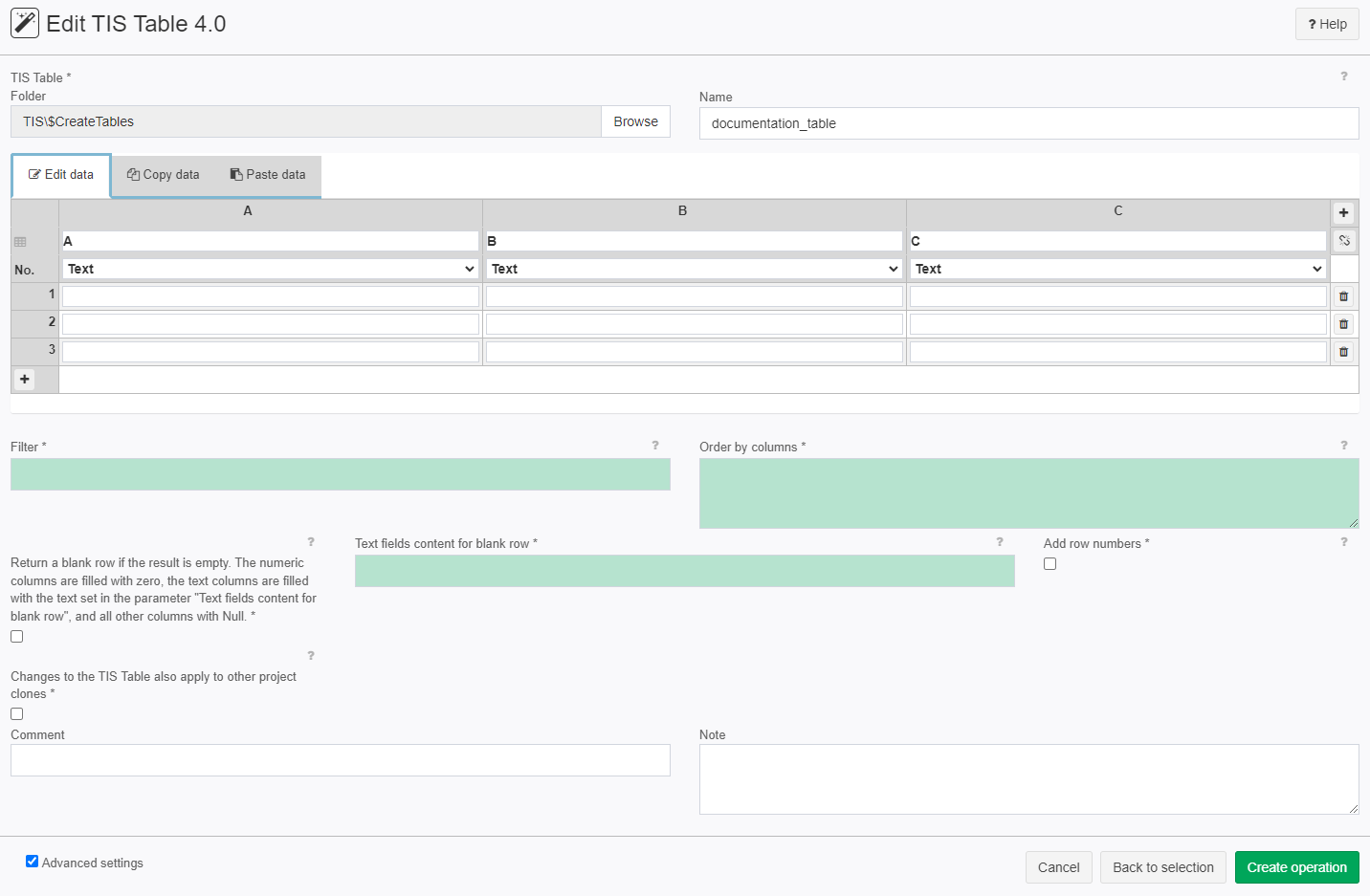Viewport: 1370px width, 896px height.
Task: Uncheck Advanced settings
Action: (32, 862)
